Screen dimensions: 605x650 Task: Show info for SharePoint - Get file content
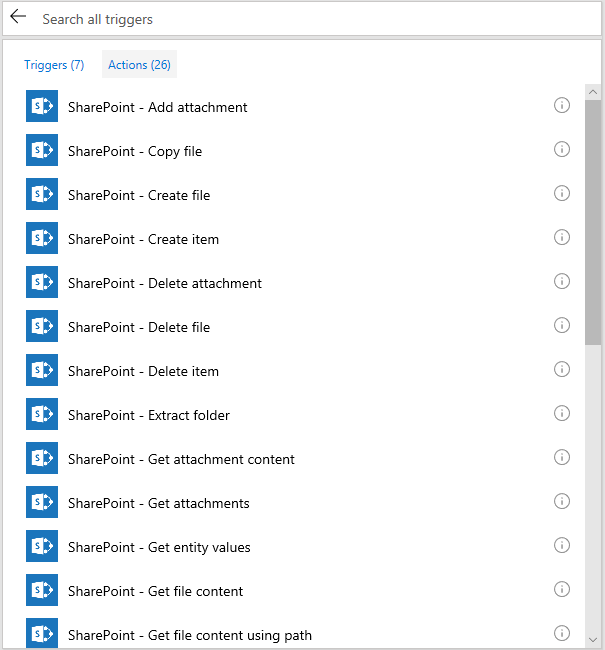pos(562,589)
